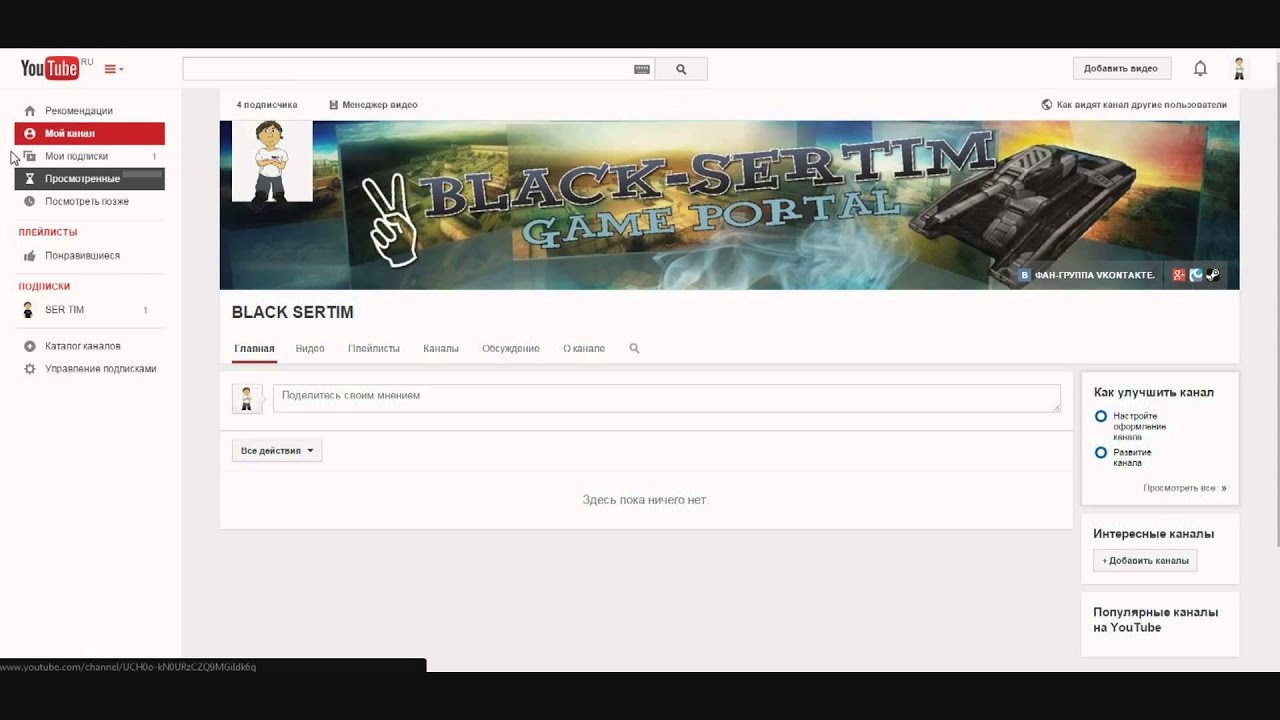The image size is (1280, 720).
Task: Click the search input field
Action: point(407,69)
